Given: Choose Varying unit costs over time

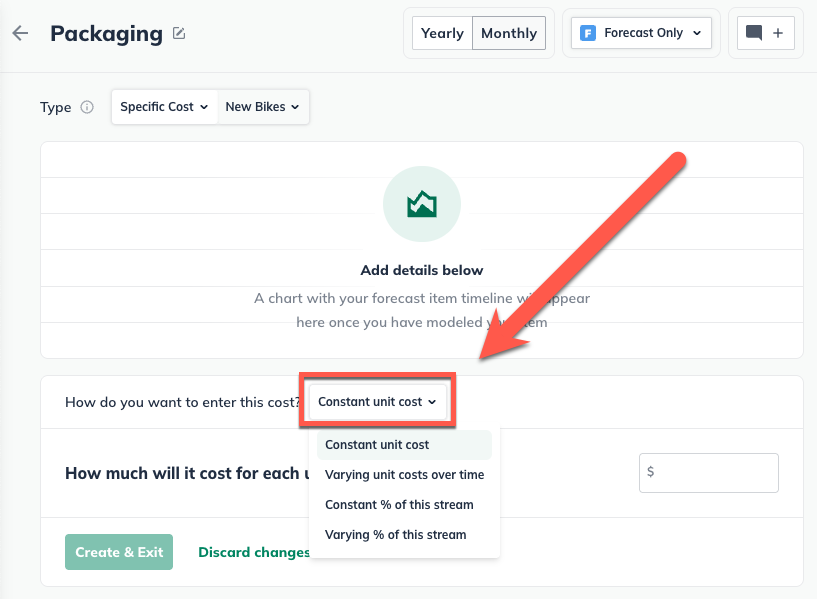Looking at the screenshot, I should point(404,474).
